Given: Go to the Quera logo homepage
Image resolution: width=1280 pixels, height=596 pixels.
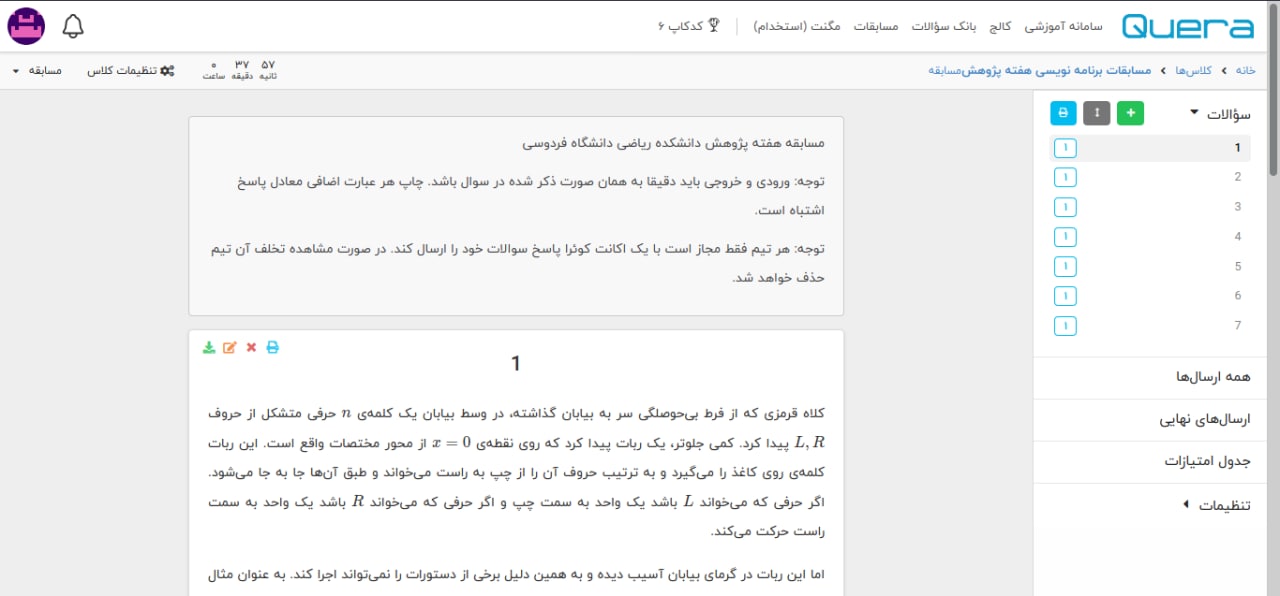Looking at the screenshot, I should (x=1187, y=26).
